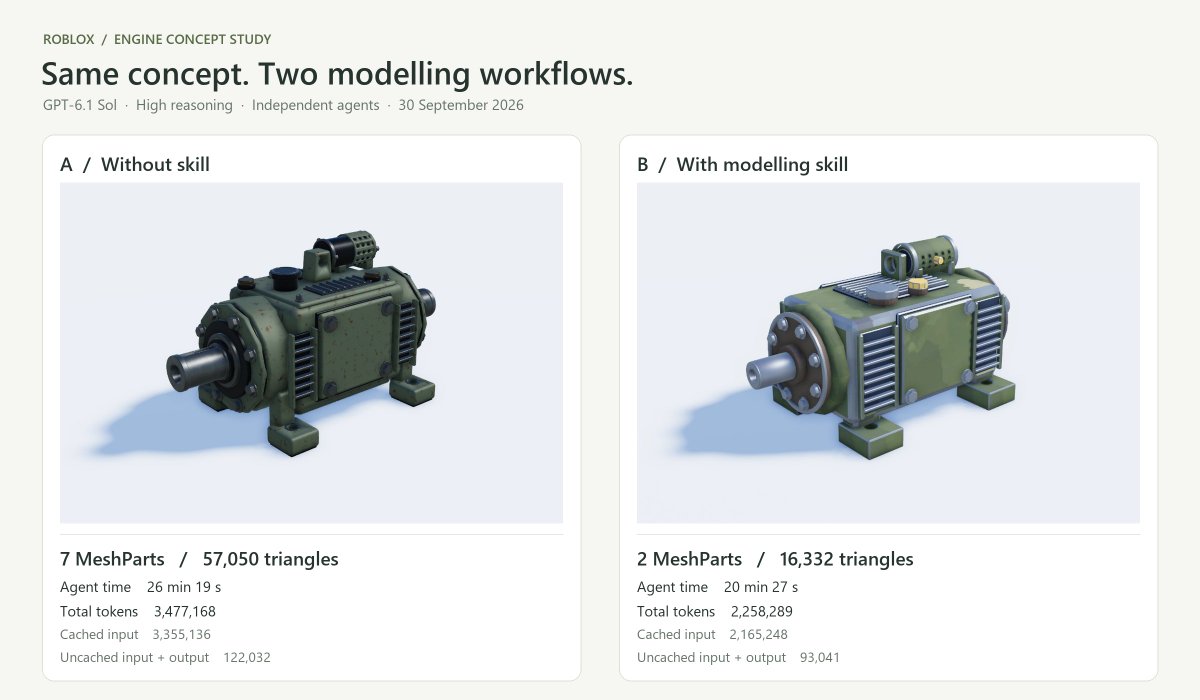Screen dimensions: 1200x700
Task: Select the heading 'Same concept. Two modelling workflows.'
Action: 337,74
